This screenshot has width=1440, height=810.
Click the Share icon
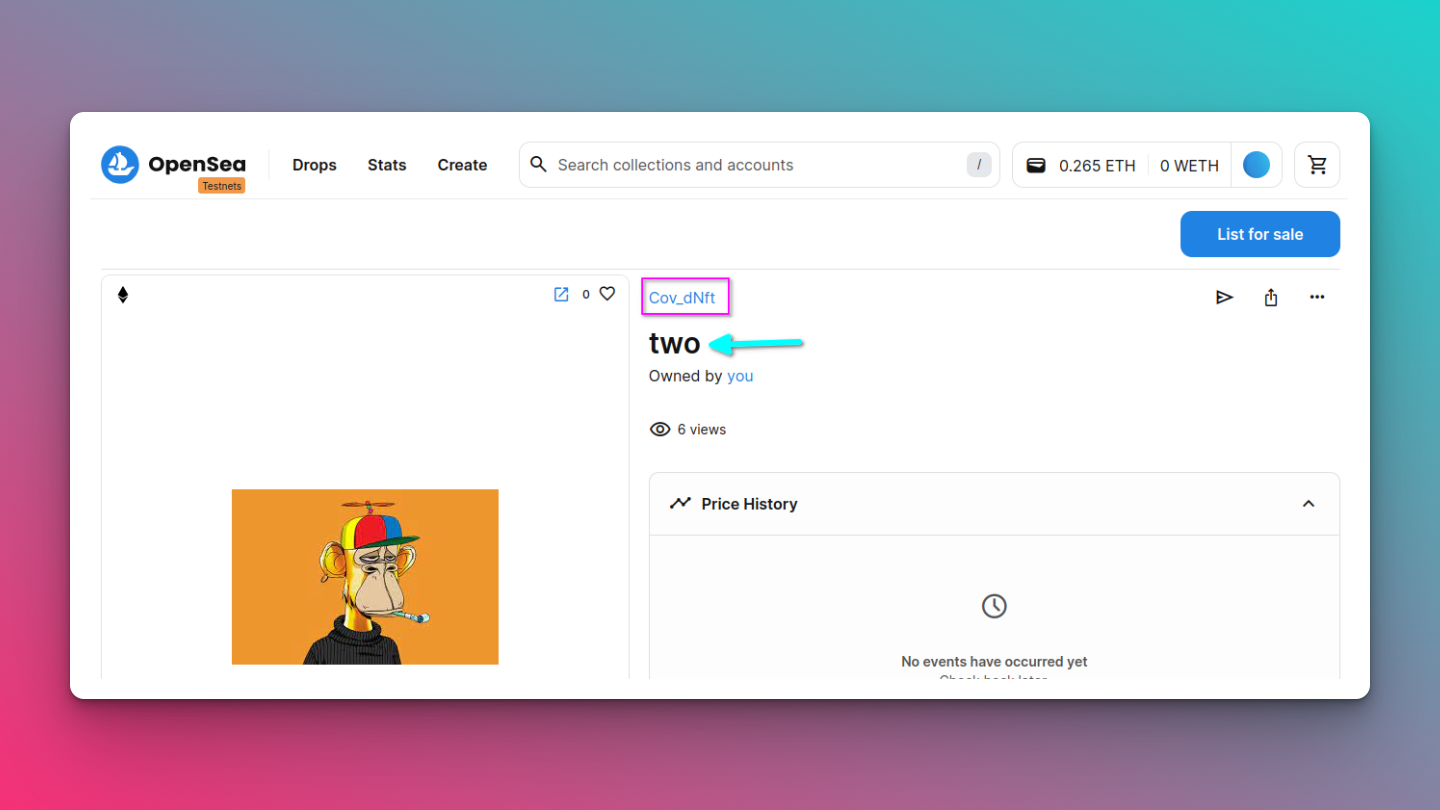click(x=1271, y=297)
